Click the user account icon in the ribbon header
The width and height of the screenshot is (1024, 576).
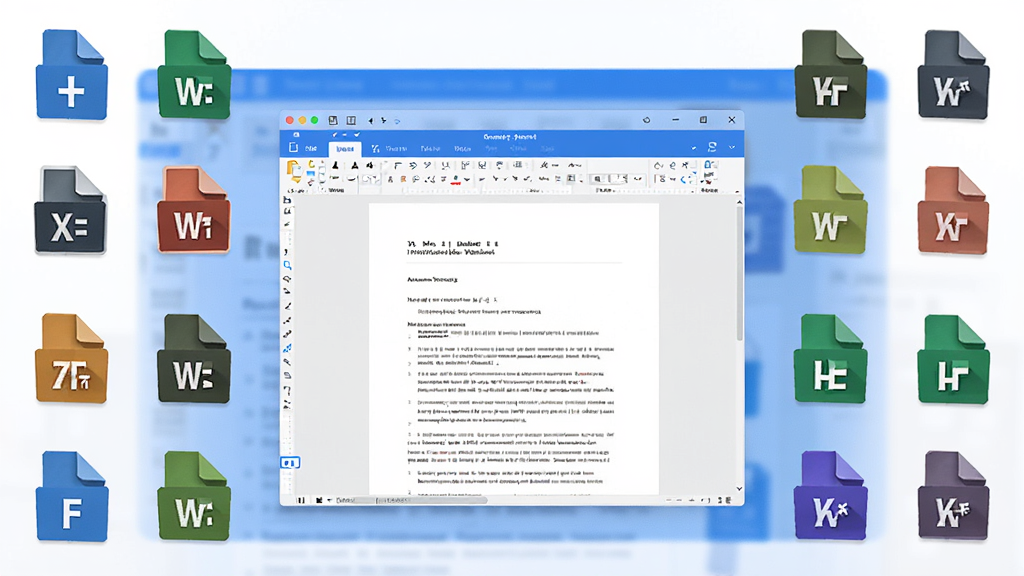(x=712, y=147)
